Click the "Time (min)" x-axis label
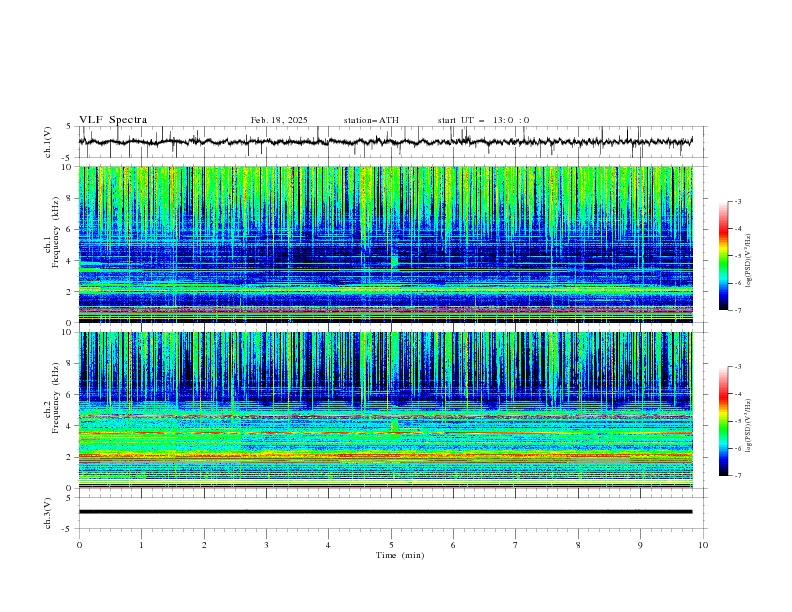792x612 pixels. [x=400, y=555]
